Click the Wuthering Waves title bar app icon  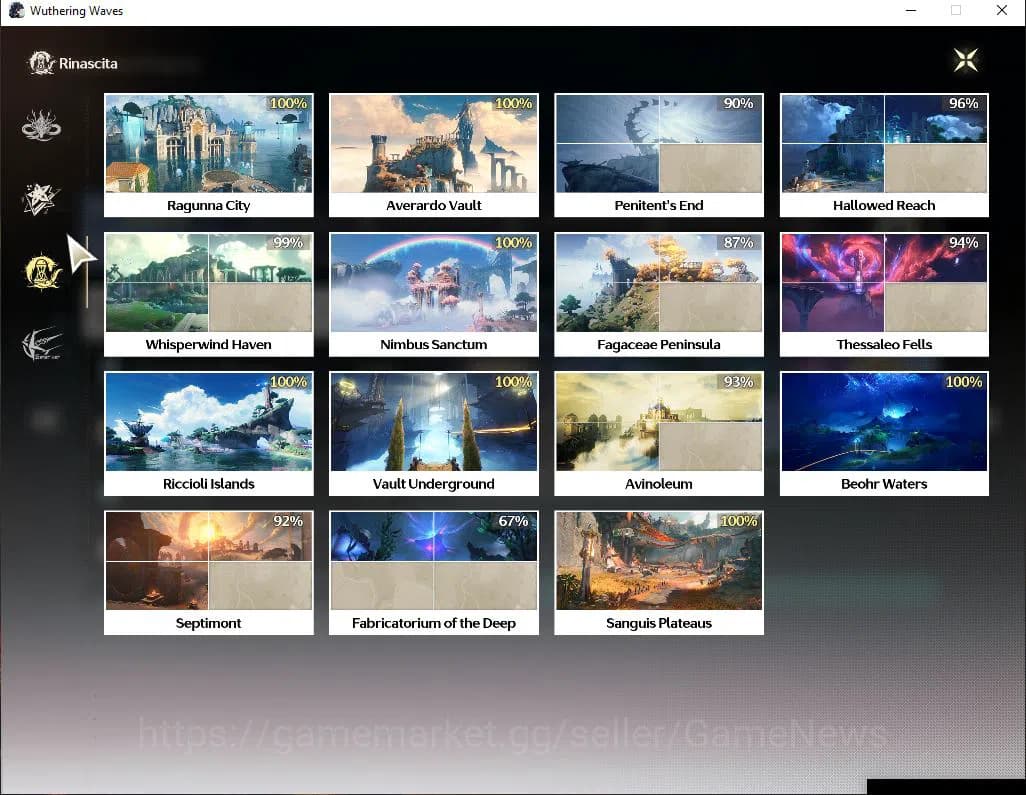[14, 11]
